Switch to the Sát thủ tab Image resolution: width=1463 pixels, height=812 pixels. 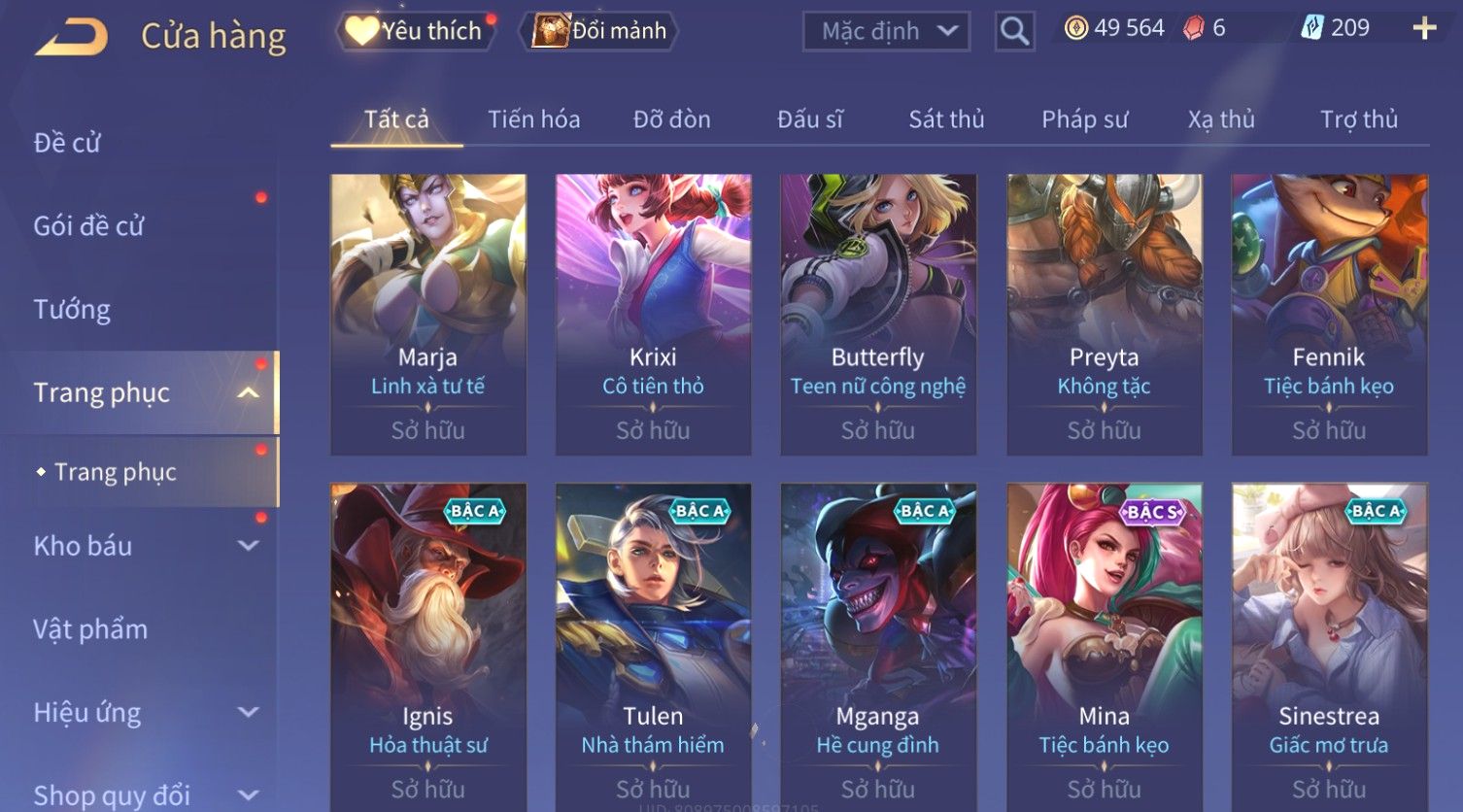(x=946, y=119)
